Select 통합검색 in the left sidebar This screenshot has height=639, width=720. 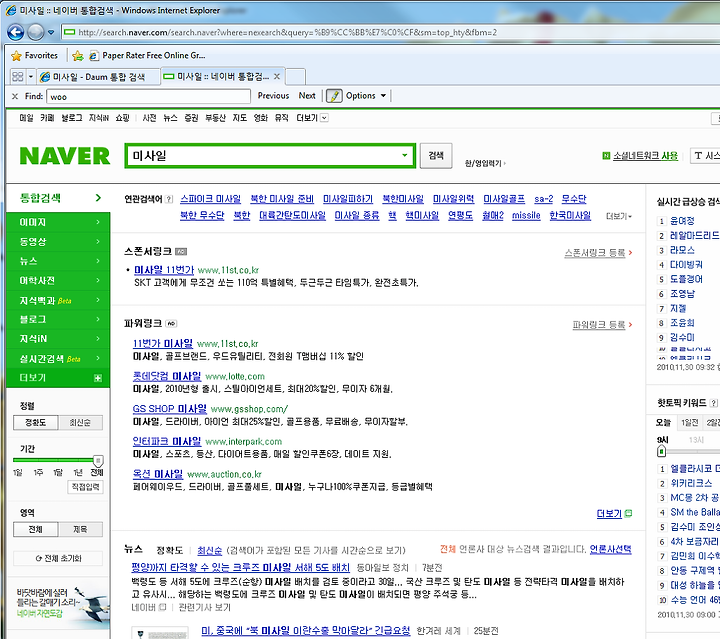[x=59, y=198]
